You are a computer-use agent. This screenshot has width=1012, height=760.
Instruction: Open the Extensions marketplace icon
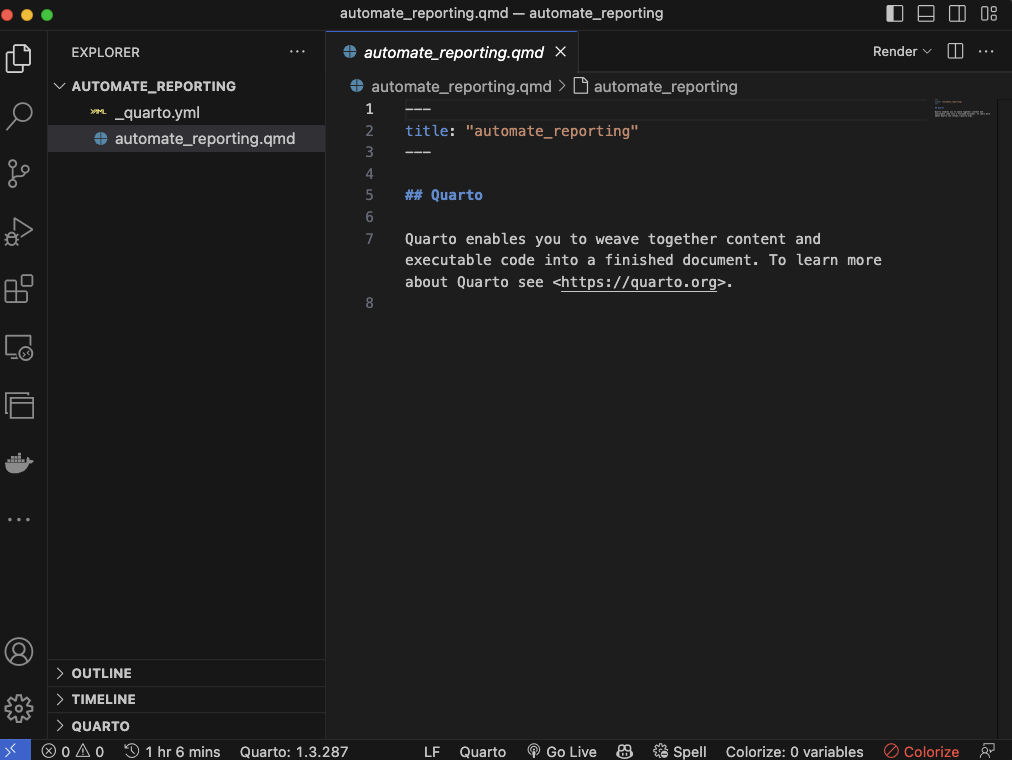tap(19, 289)
